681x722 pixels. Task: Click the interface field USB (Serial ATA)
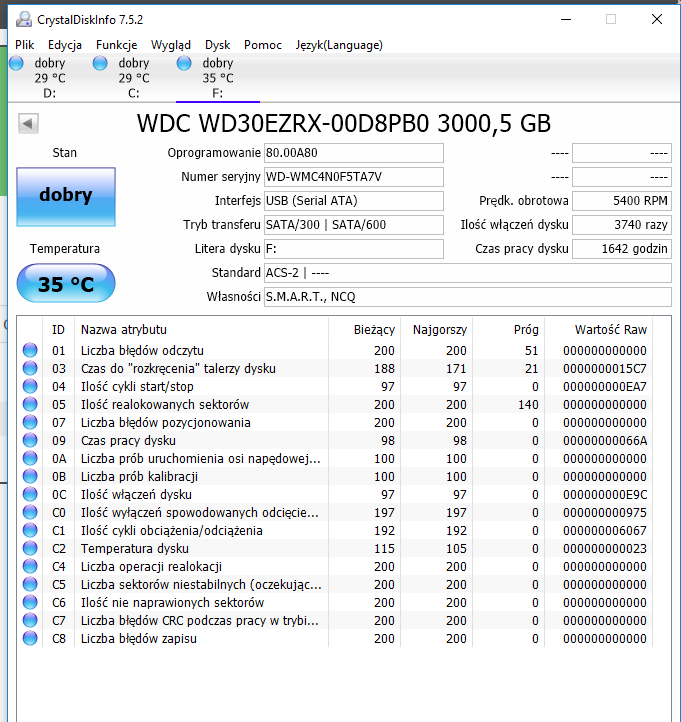(354, 201)
